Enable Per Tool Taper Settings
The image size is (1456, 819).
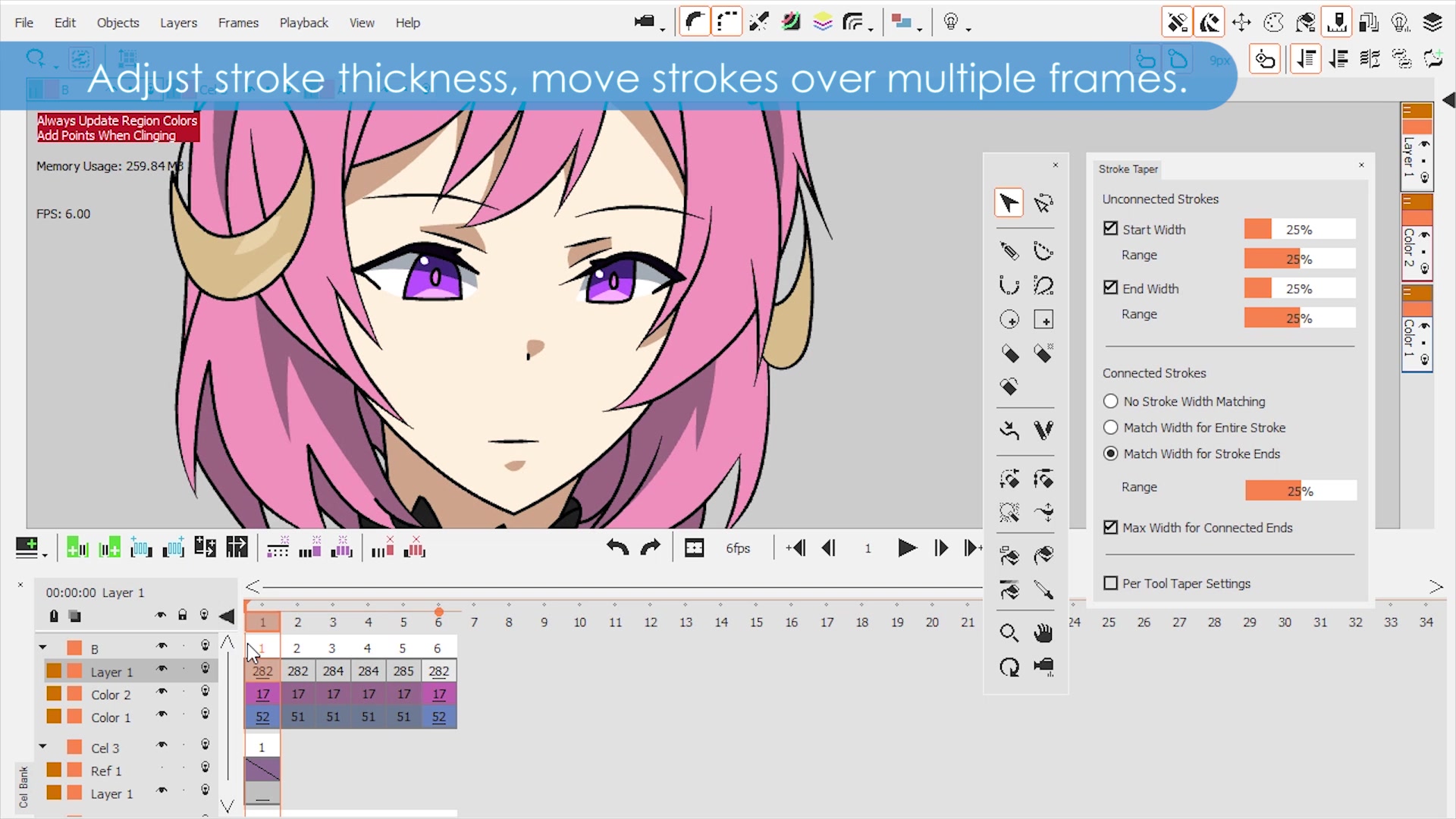click(1110, 583)
